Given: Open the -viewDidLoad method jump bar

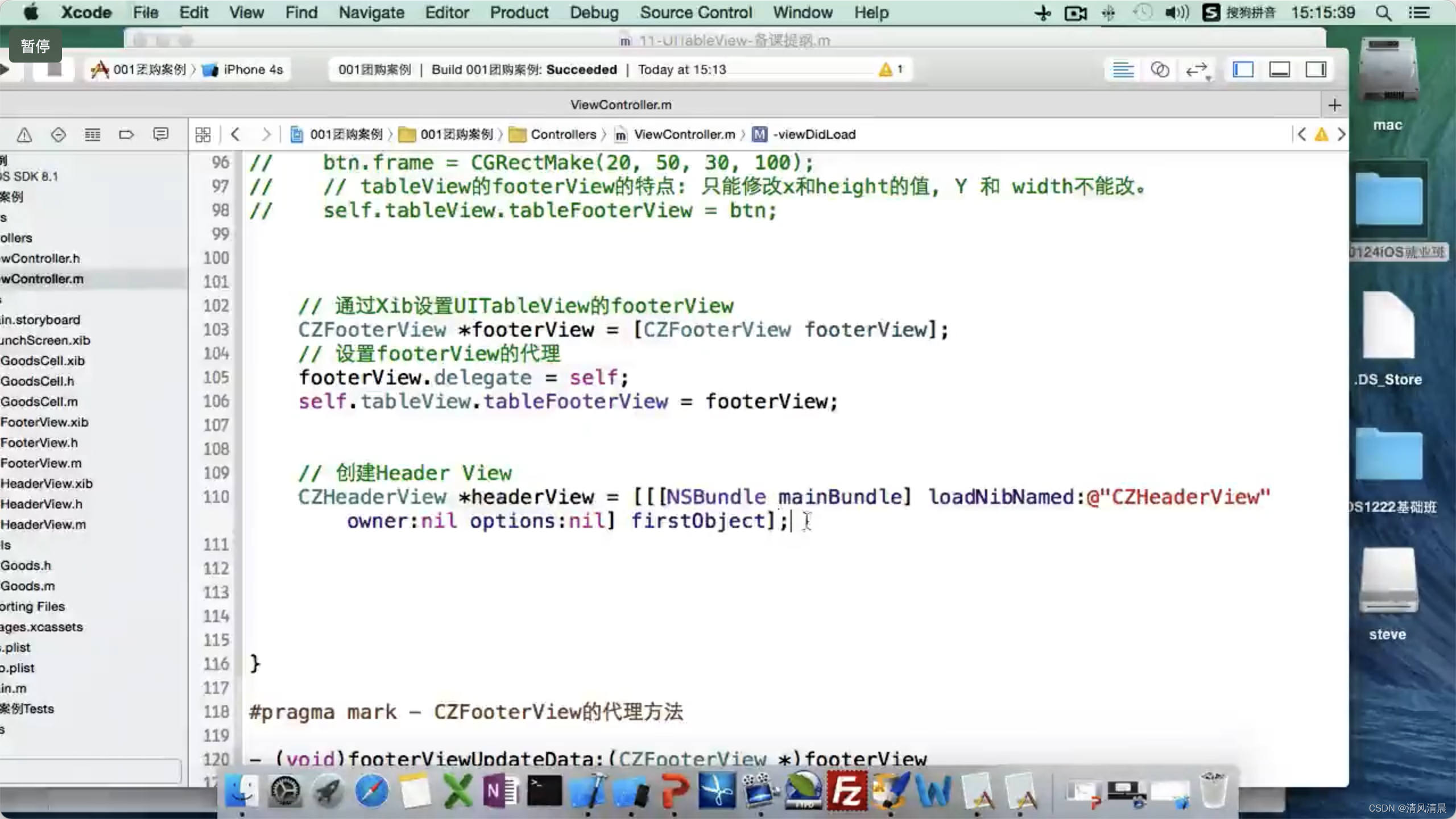Looking at the screenshot, I should [x=804, y=135].
